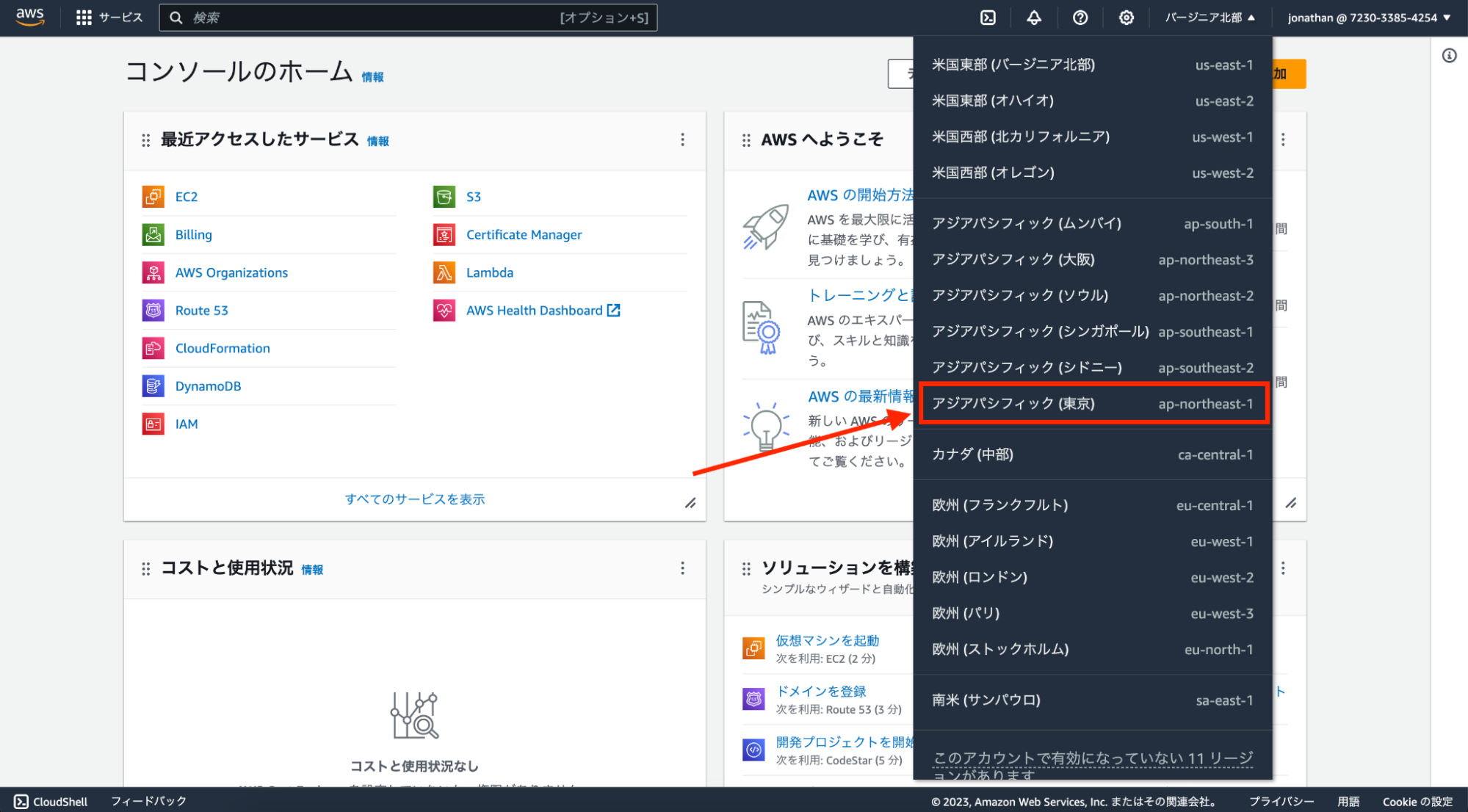Click the EC2 service icon
This screenshot has width=1468, height=812.
point(153,197)
